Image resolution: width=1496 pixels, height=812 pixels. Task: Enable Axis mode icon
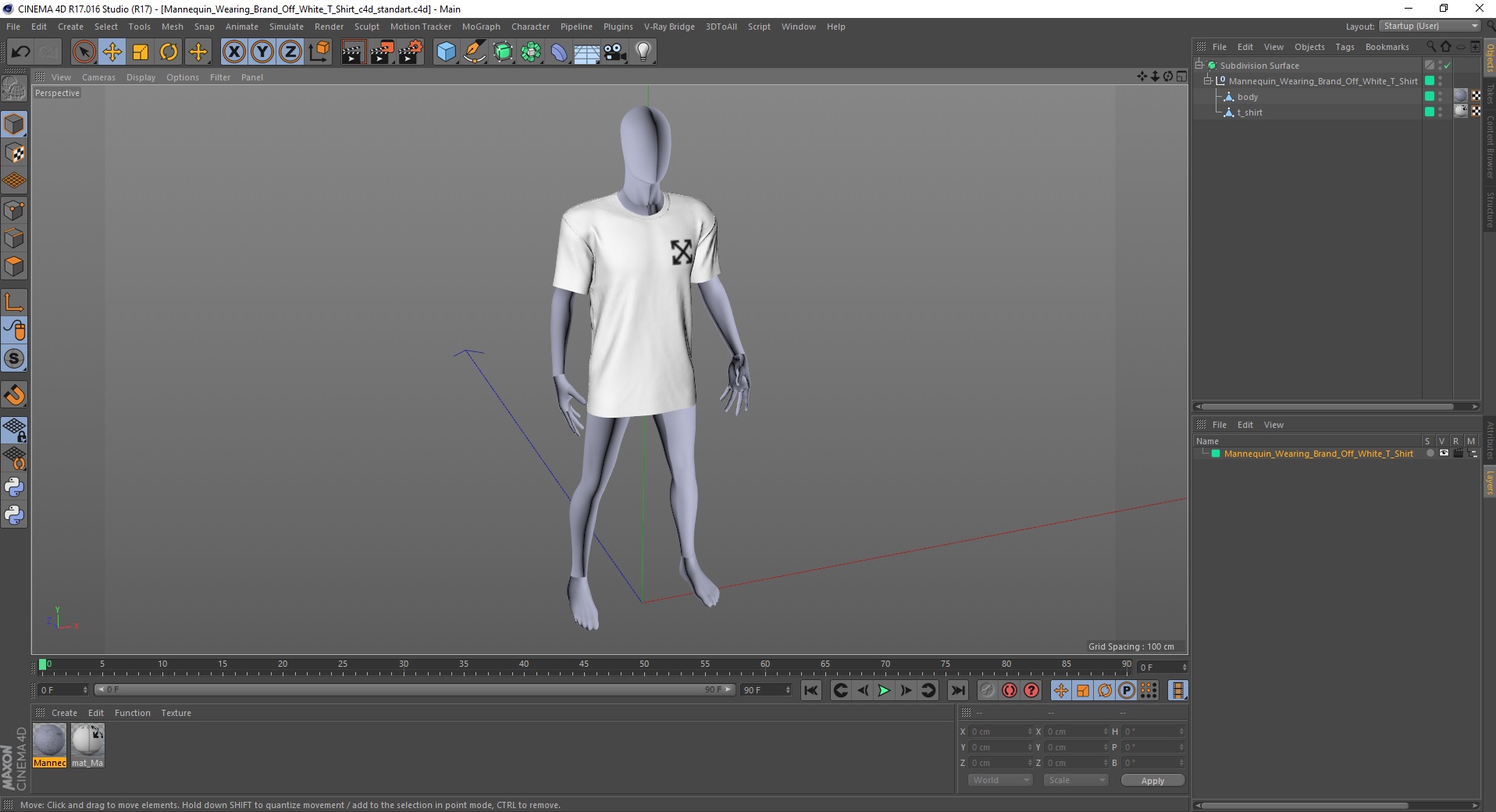[x=14, y=302]
